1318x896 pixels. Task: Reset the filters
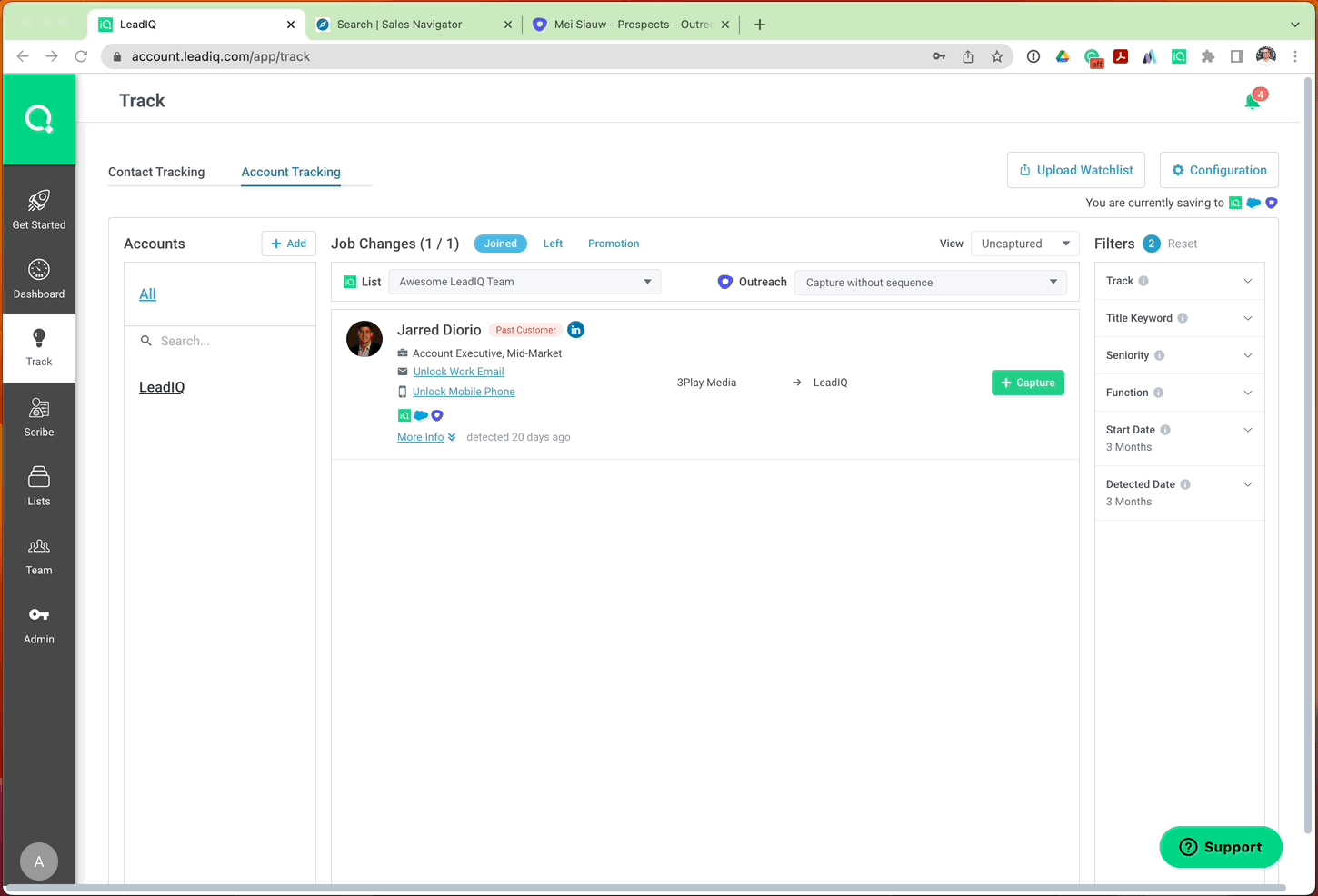pos(1183,244)
